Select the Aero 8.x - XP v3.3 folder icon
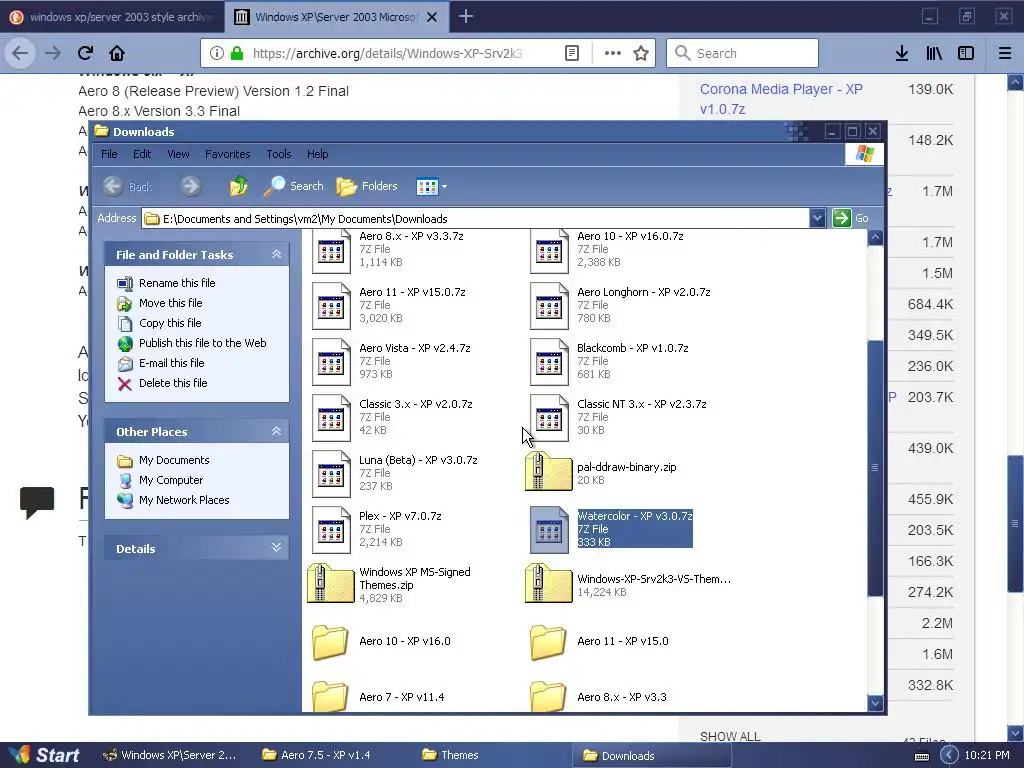Viewport: 1024px width, 768px height. click(x=548, y=696)
